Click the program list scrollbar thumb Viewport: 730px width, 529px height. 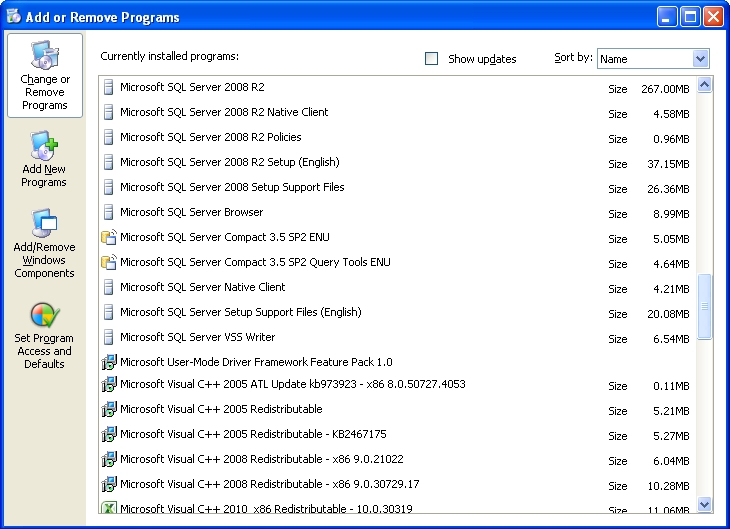coord(704,306)
